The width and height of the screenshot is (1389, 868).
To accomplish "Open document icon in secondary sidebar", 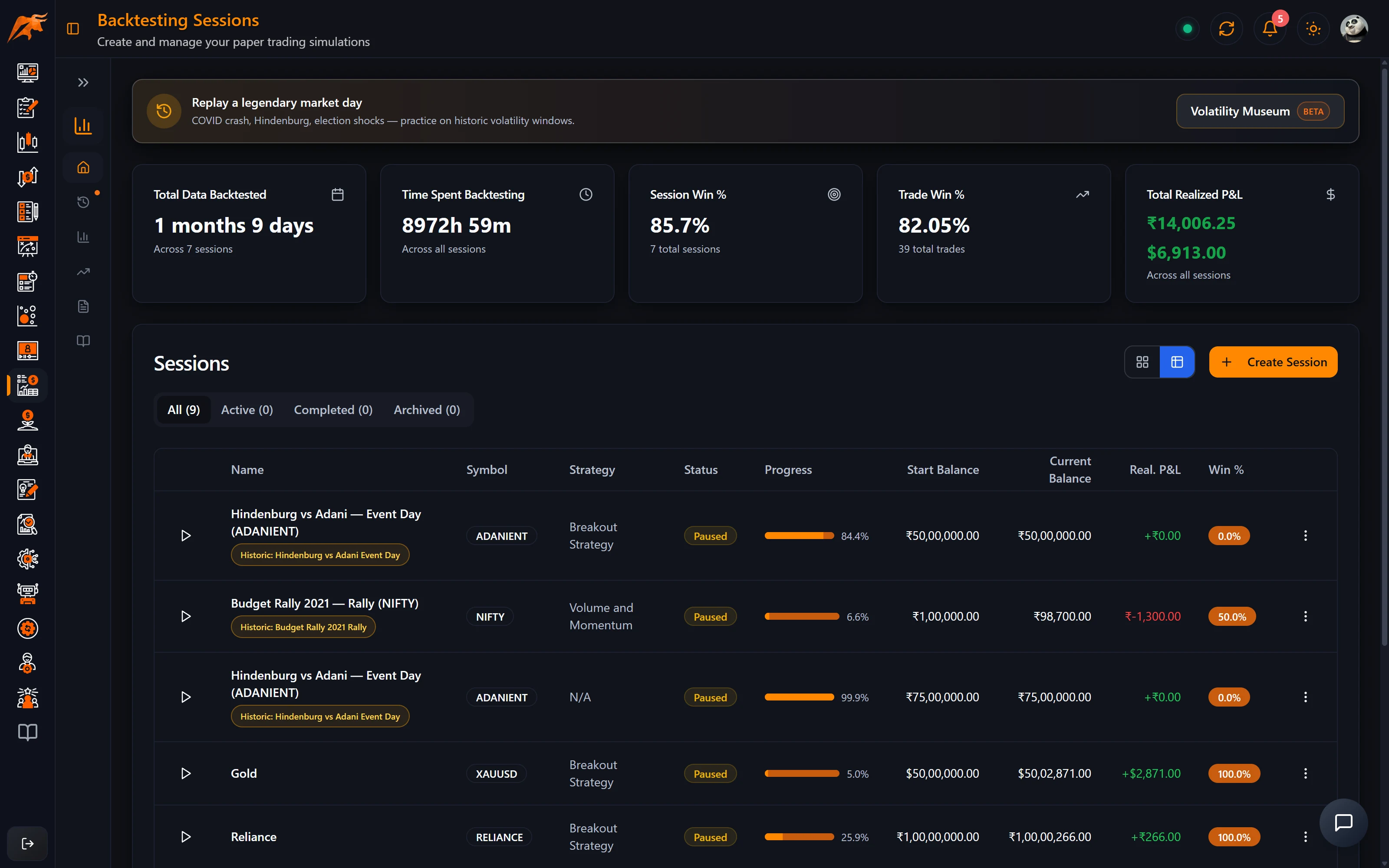I will point(83,306).
